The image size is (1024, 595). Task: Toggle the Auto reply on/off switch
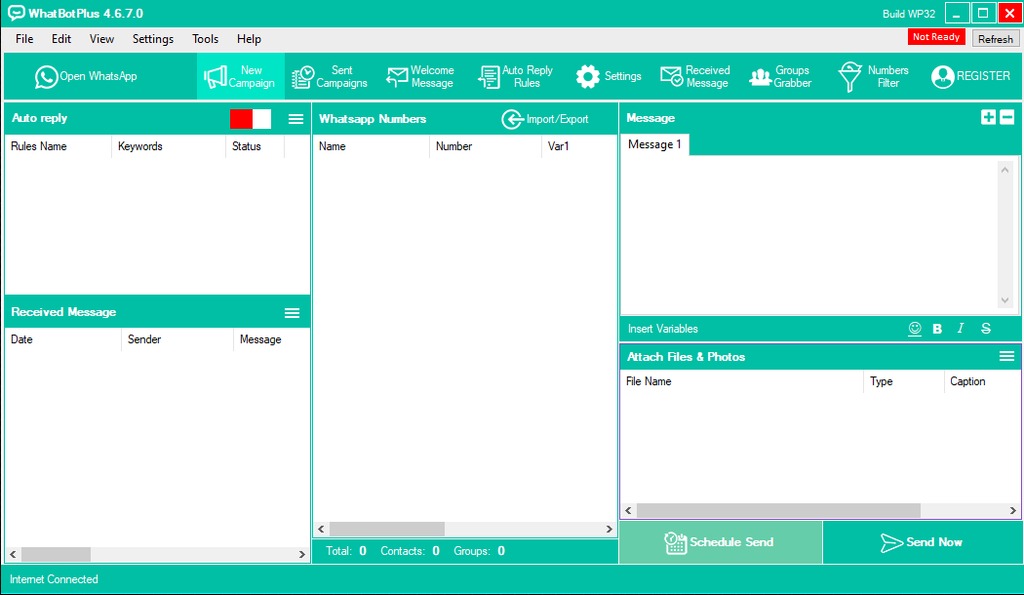(x=250, y=119)
